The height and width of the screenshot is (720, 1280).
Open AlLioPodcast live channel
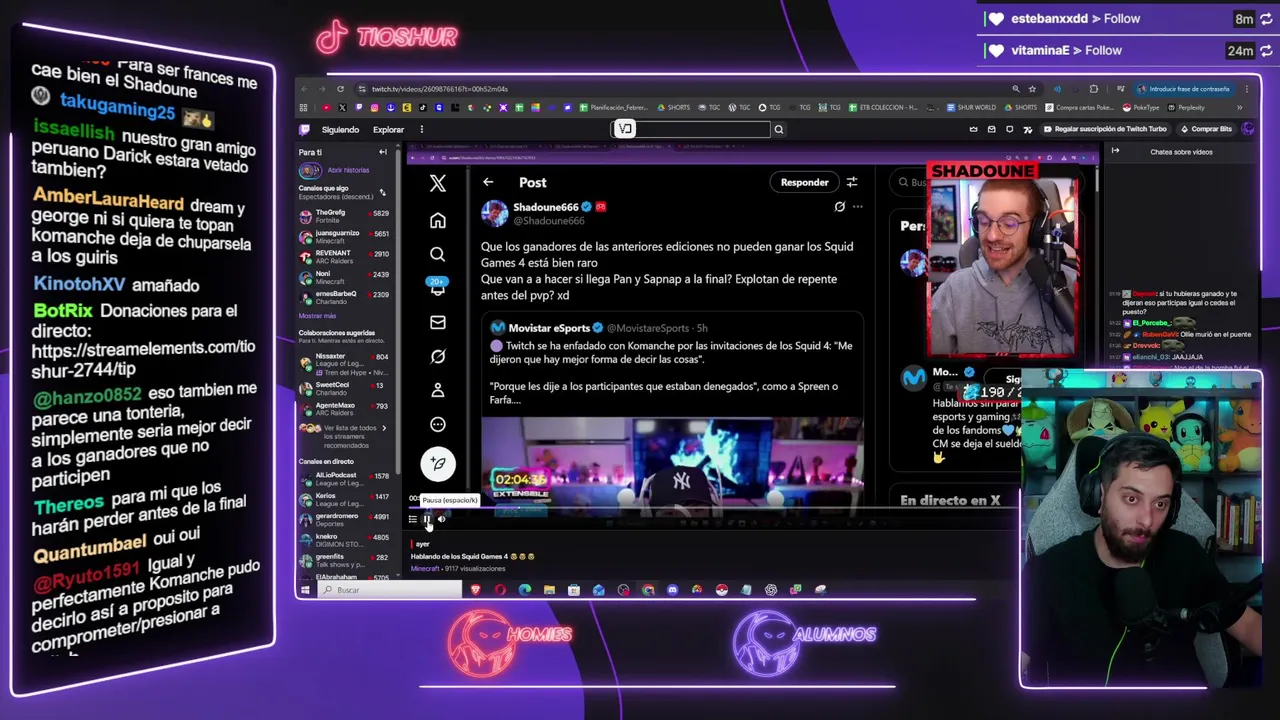[345, 479]
